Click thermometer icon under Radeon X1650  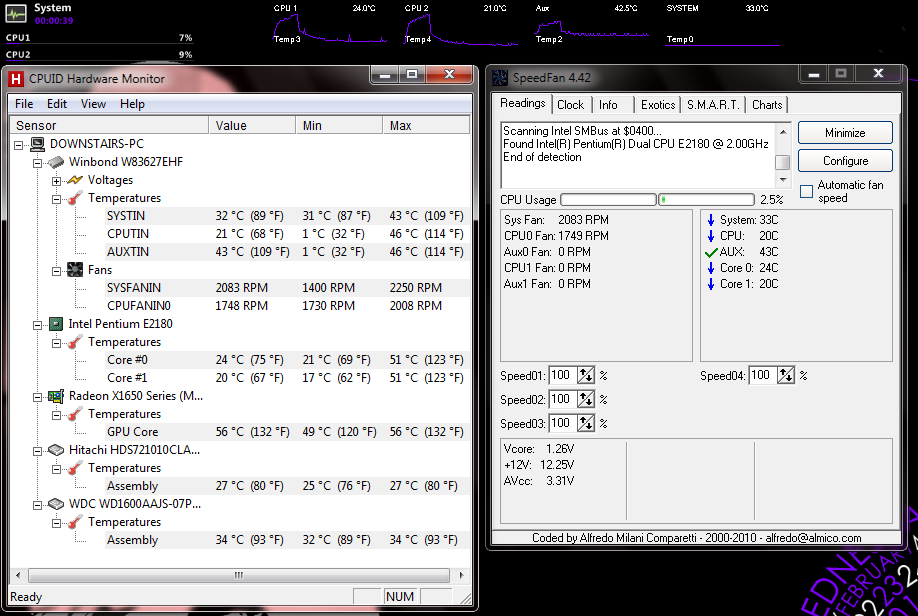pos(75,415)
